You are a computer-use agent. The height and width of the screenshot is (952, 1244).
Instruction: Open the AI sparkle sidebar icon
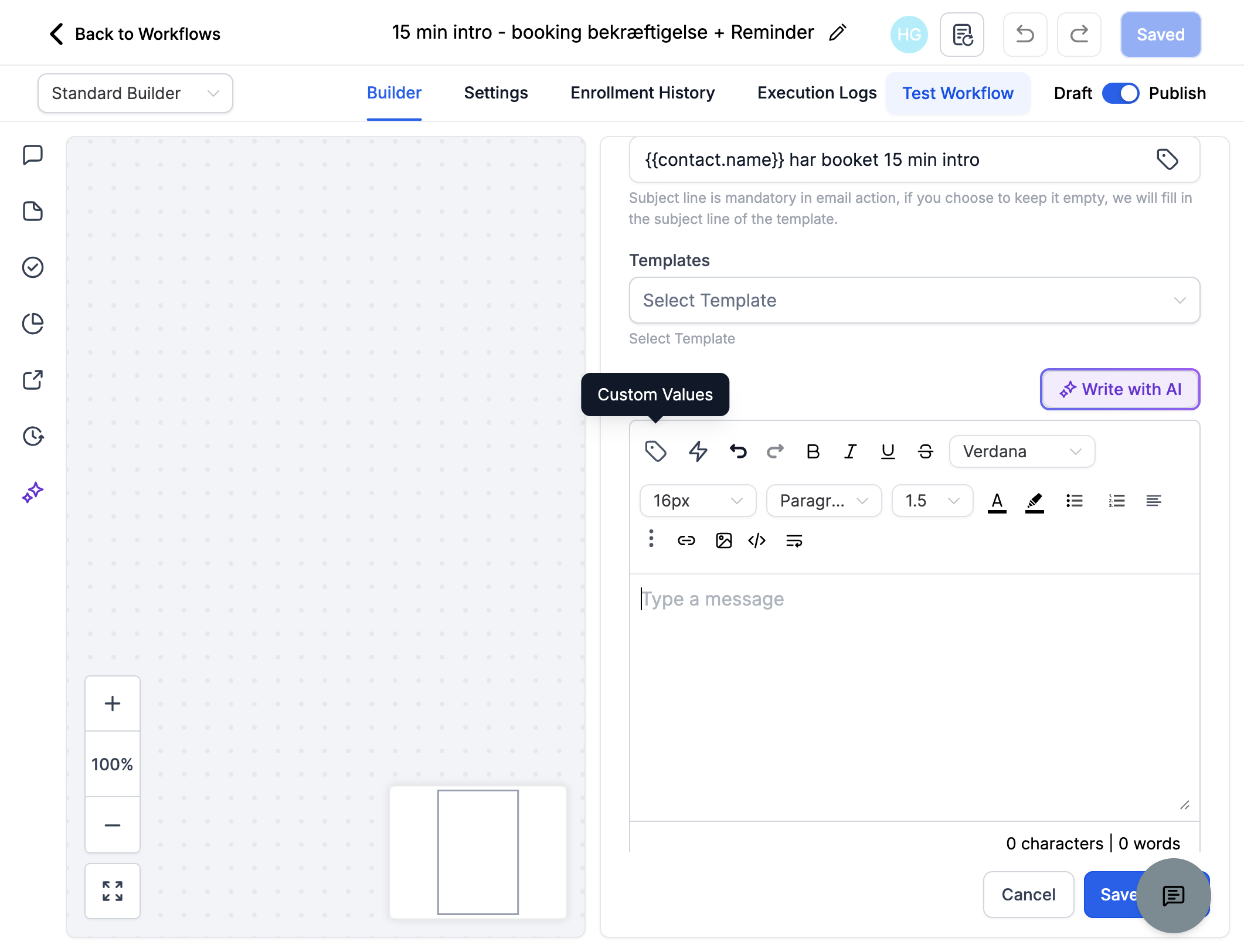(33, 492)
